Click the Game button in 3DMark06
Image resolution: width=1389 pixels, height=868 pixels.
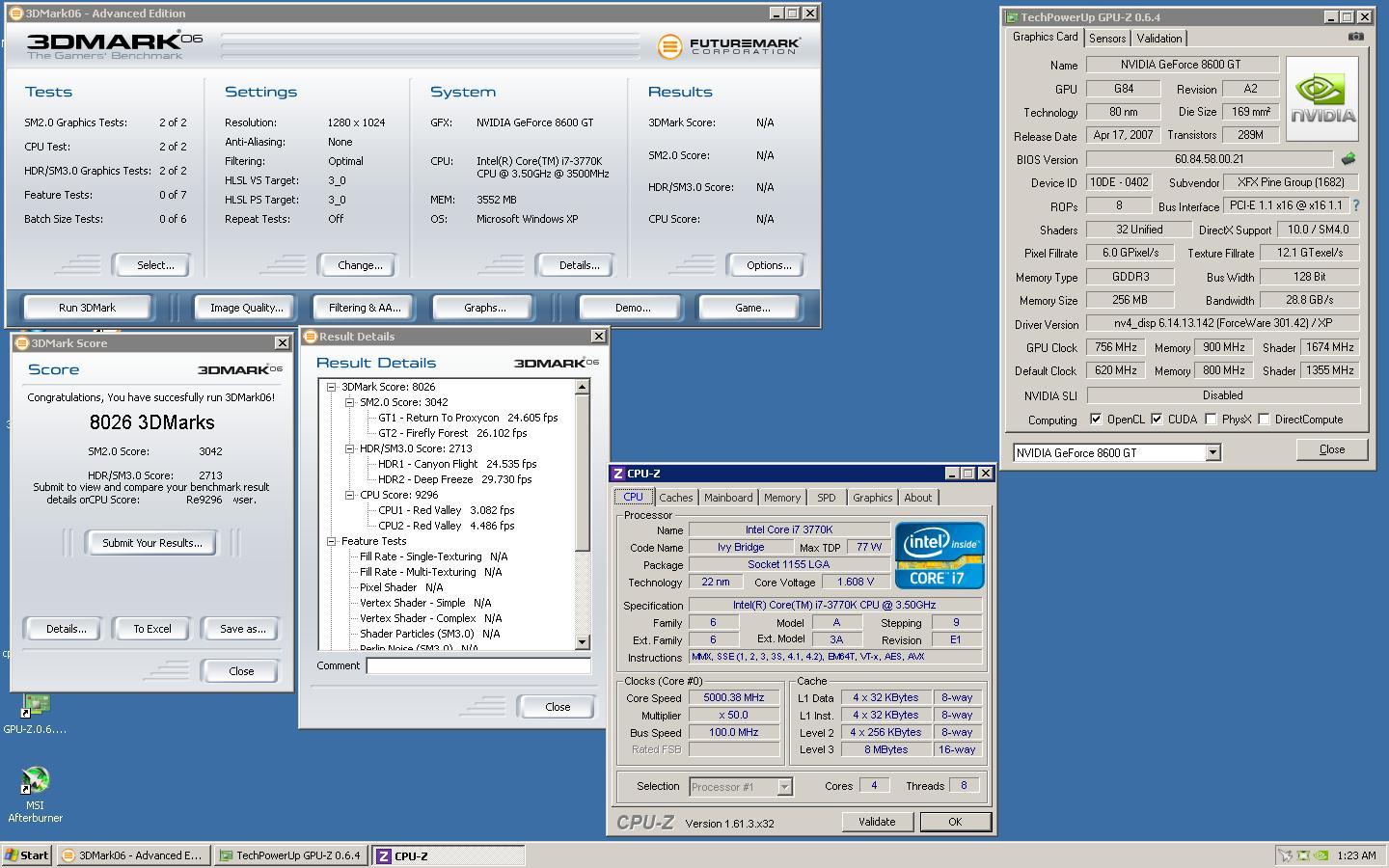tap(752, 308)
